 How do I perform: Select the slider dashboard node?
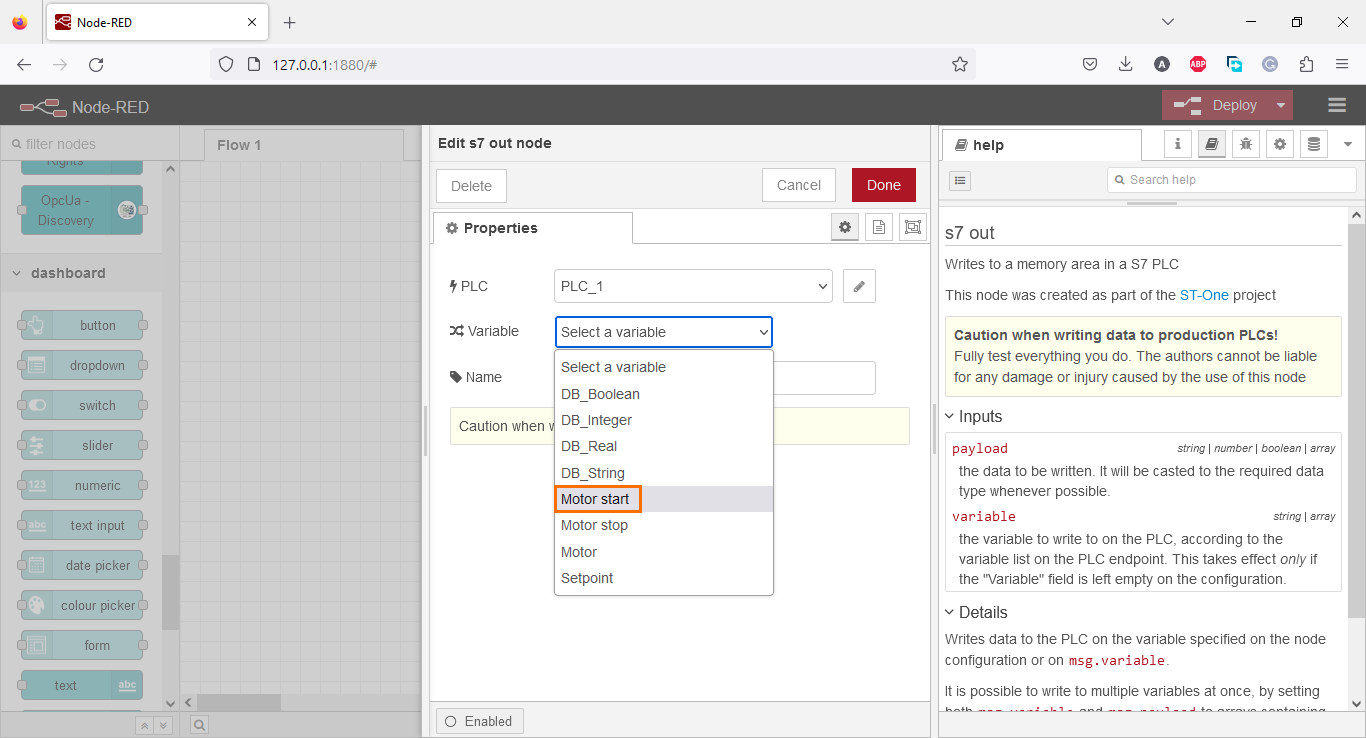coord(82,446)
